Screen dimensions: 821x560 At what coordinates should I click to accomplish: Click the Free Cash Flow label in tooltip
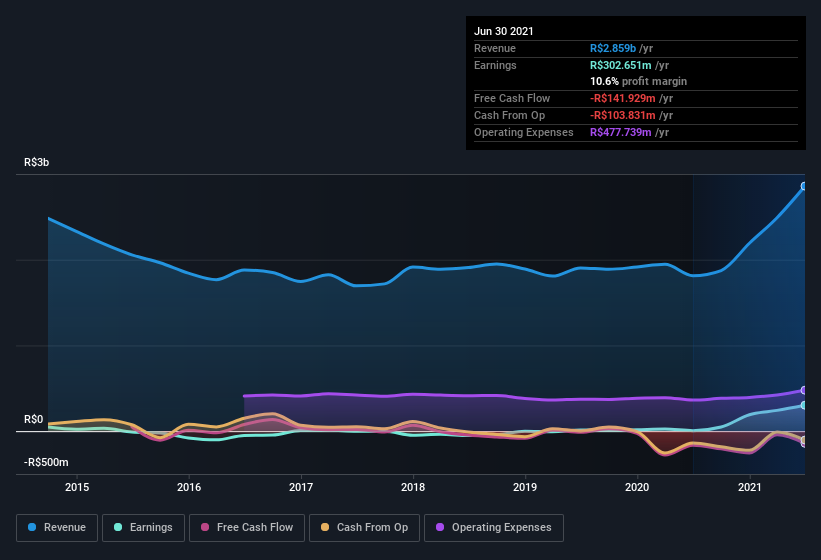(512, 98)
